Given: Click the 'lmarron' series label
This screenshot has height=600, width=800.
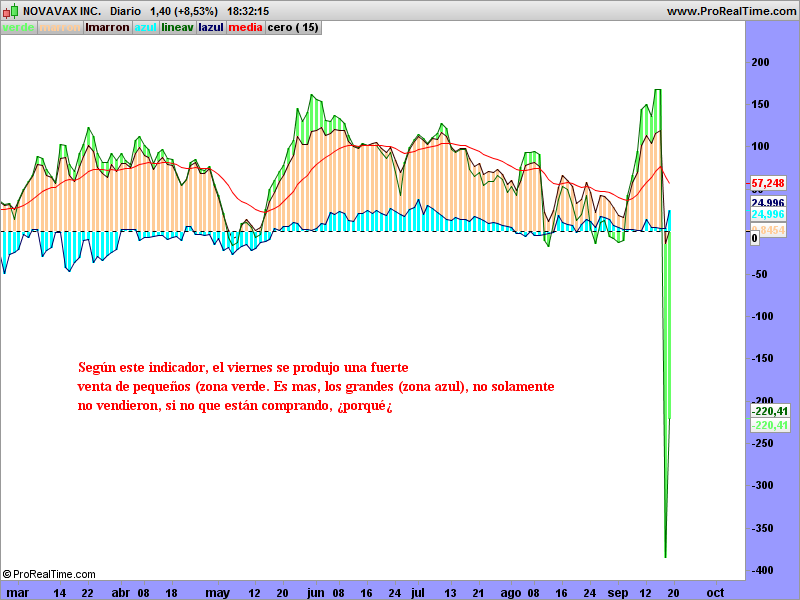Looking at the screenshot, I should pos(108,27).
